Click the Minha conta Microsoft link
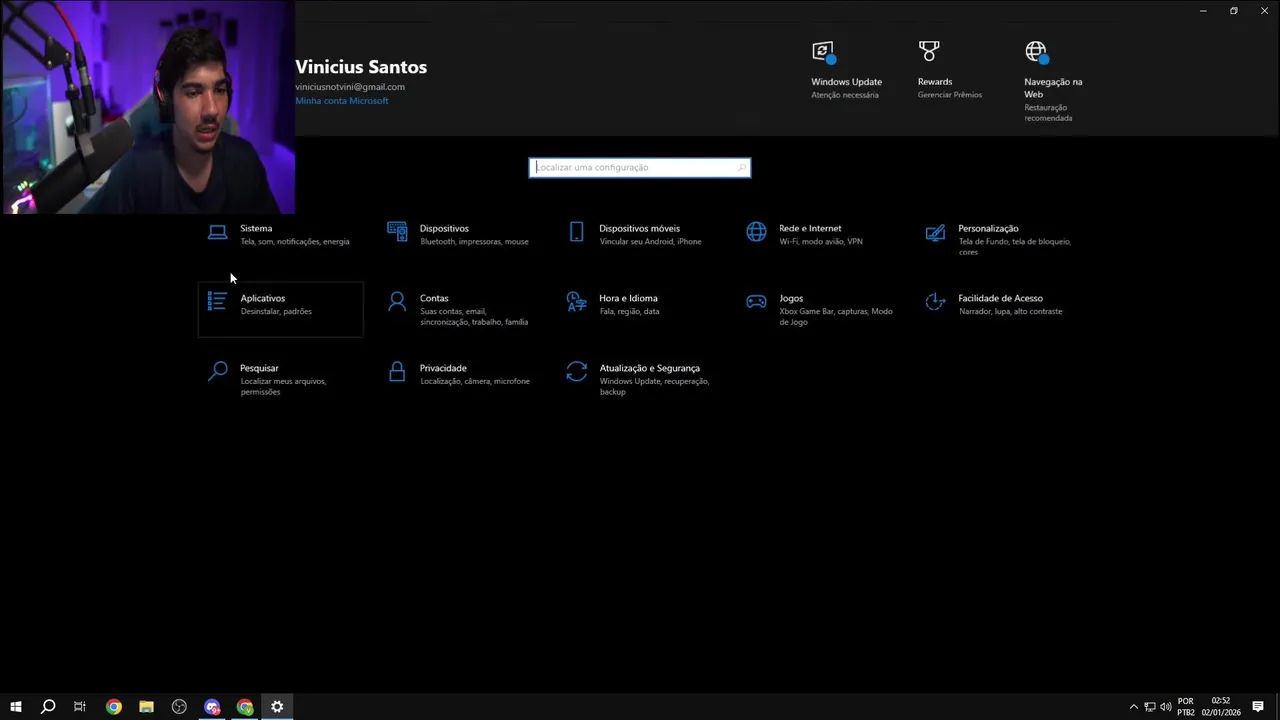This screenshot has width=1280, height=720. click(342, 101)
